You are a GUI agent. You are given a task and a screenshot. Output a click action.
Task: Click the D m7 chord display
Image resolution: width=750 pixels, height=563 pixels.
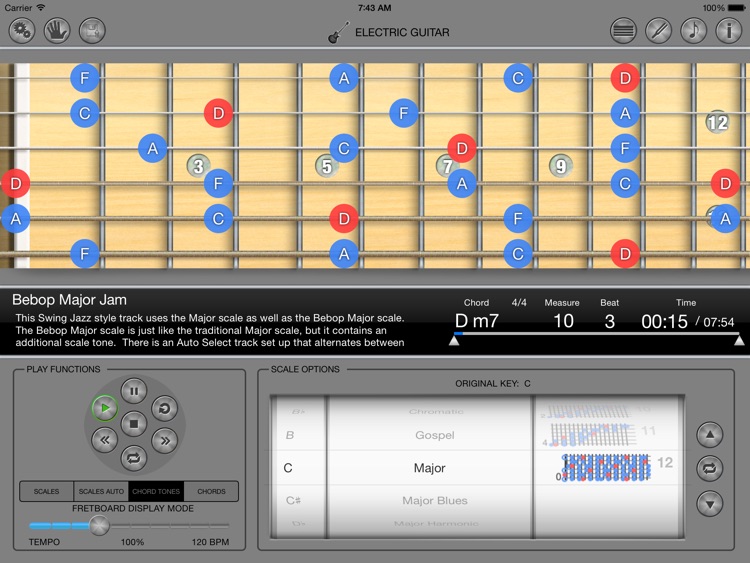[x=476, y=321]
